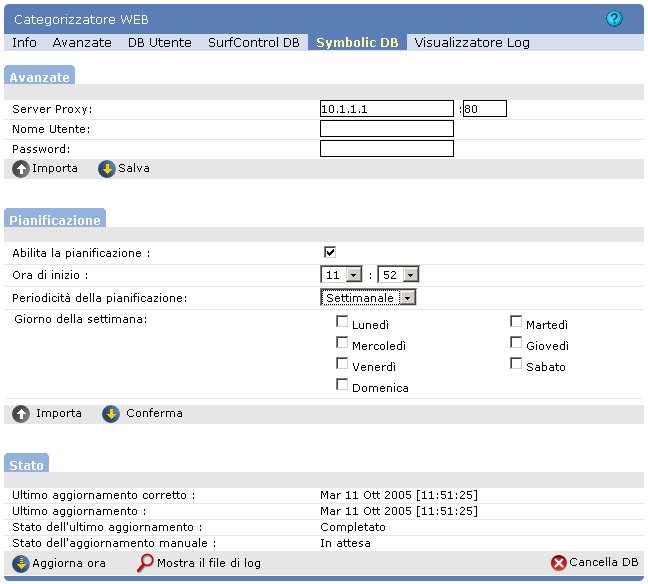Tick the Domenica checkbox
Viewport: 648px width, 584px height.
[x=343, y=385]
